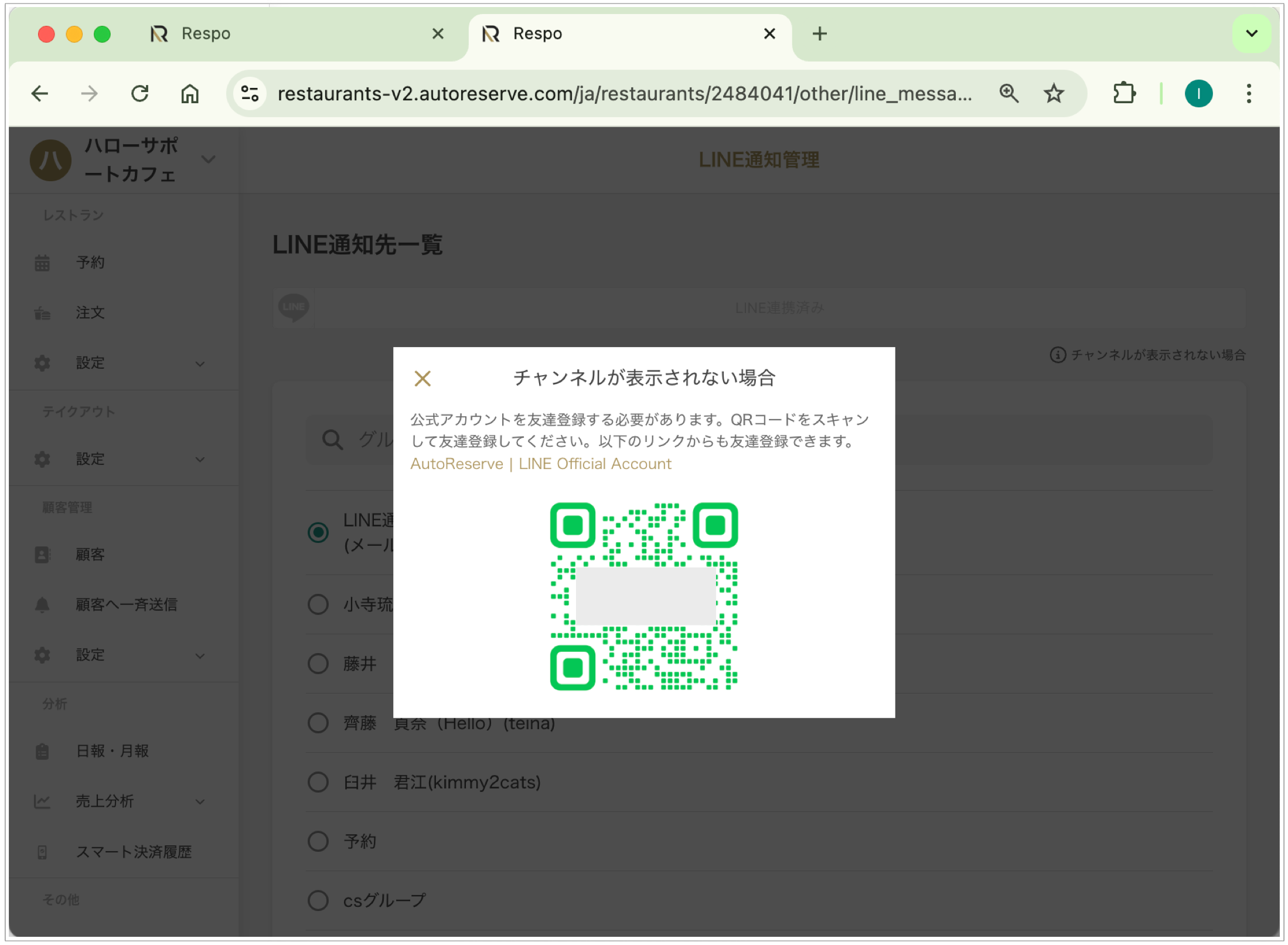Open AutoReserve | LINE Official Account link
This screenshot has width=1288, height=945.
coord(540,464)
